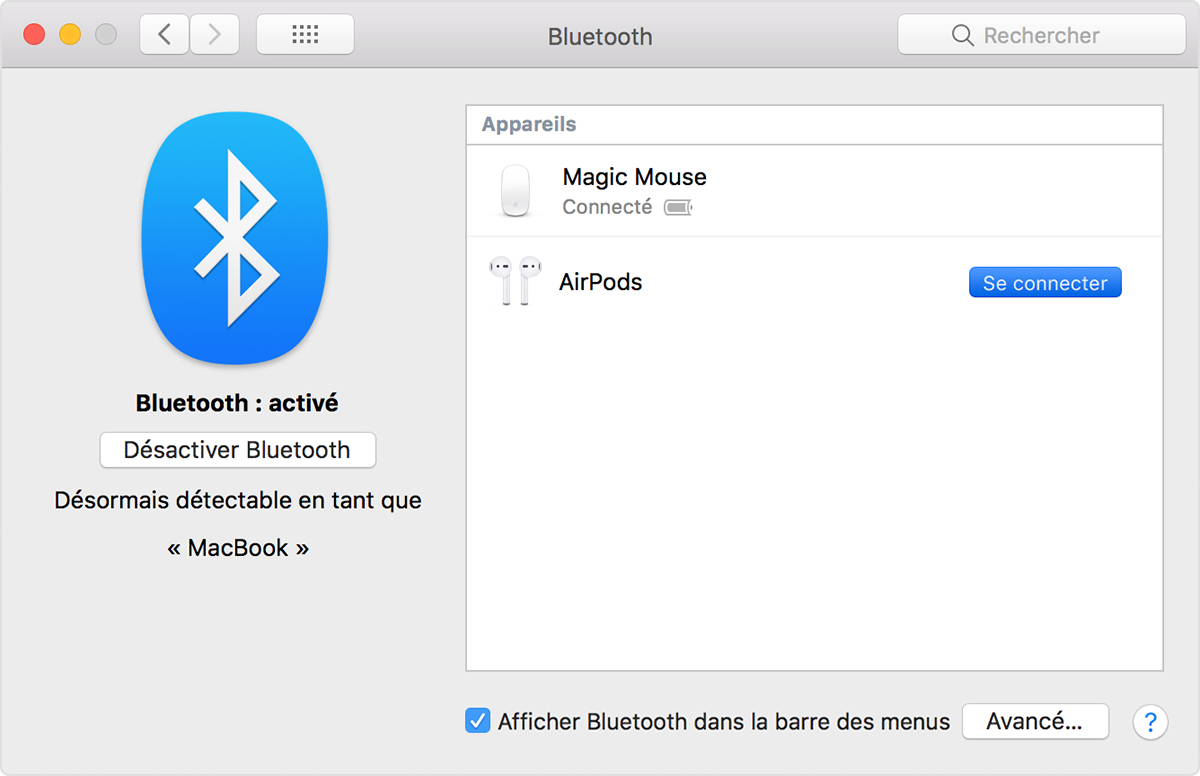Show all preferences via grid icon
Image resolution: width=1200 pixels, height=776 pixels.
pos(305,35)
